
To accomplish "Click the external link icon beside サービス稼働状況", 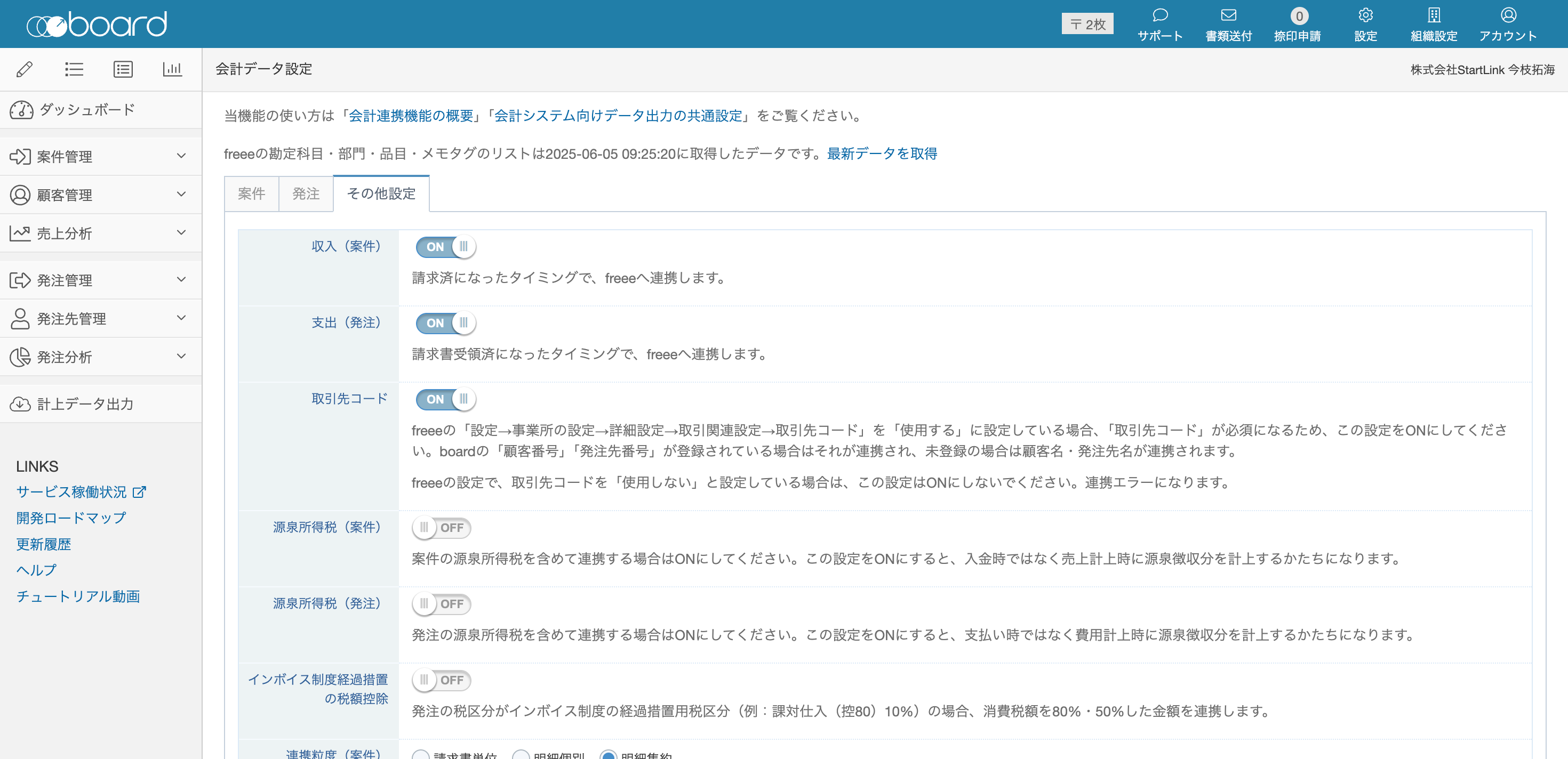I will tap(139, 491).
